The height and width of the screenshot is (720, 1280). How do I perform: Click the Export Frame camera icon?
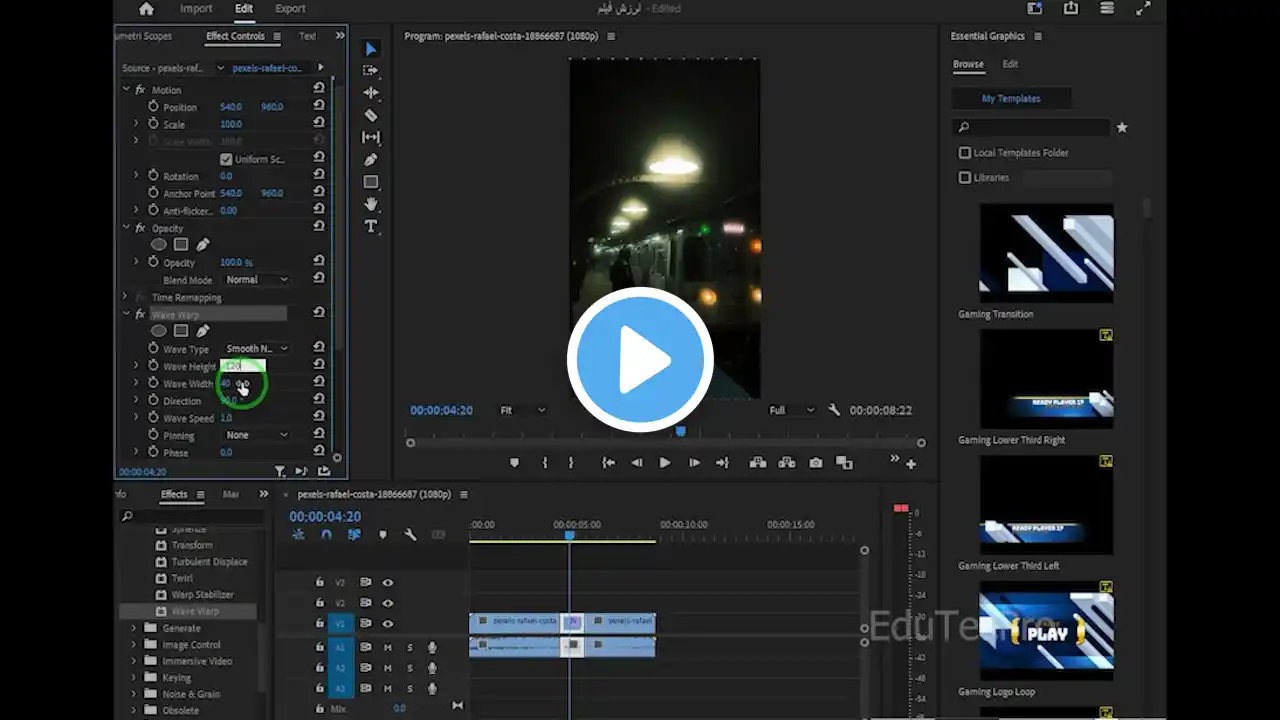(816, 463)
